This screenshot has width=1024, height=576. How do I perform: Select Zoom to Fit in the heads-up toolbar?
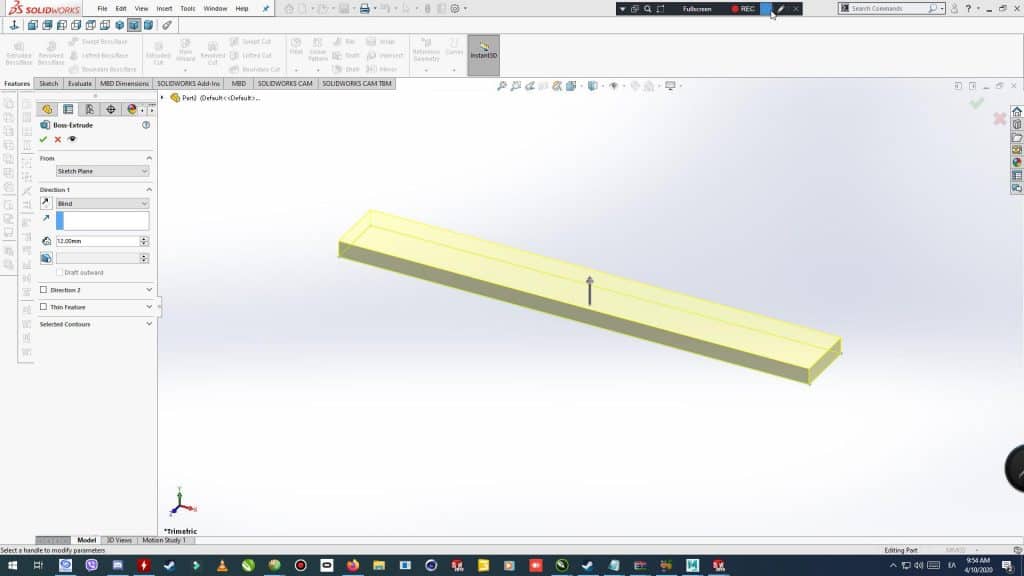pos(503,87)
